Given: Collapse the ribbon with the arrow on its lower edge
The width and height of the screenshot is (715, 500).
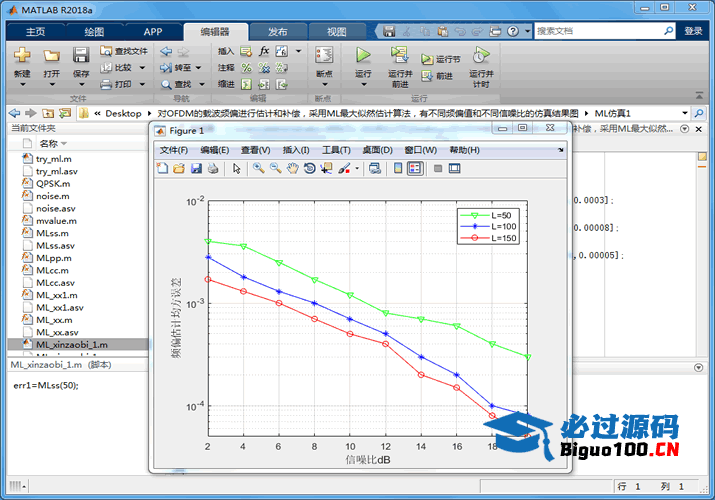Looking at the screenshot, I should (699, 95).
